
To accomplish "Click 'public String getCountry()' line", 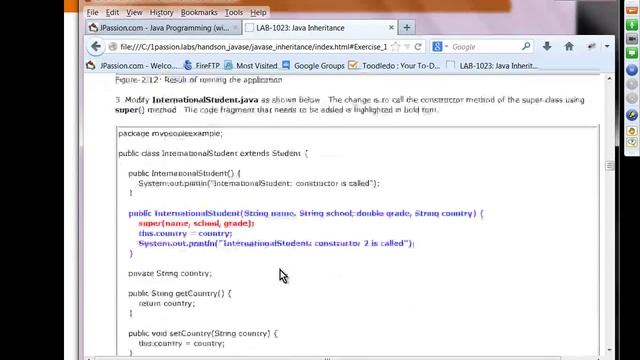I will 180,293.
